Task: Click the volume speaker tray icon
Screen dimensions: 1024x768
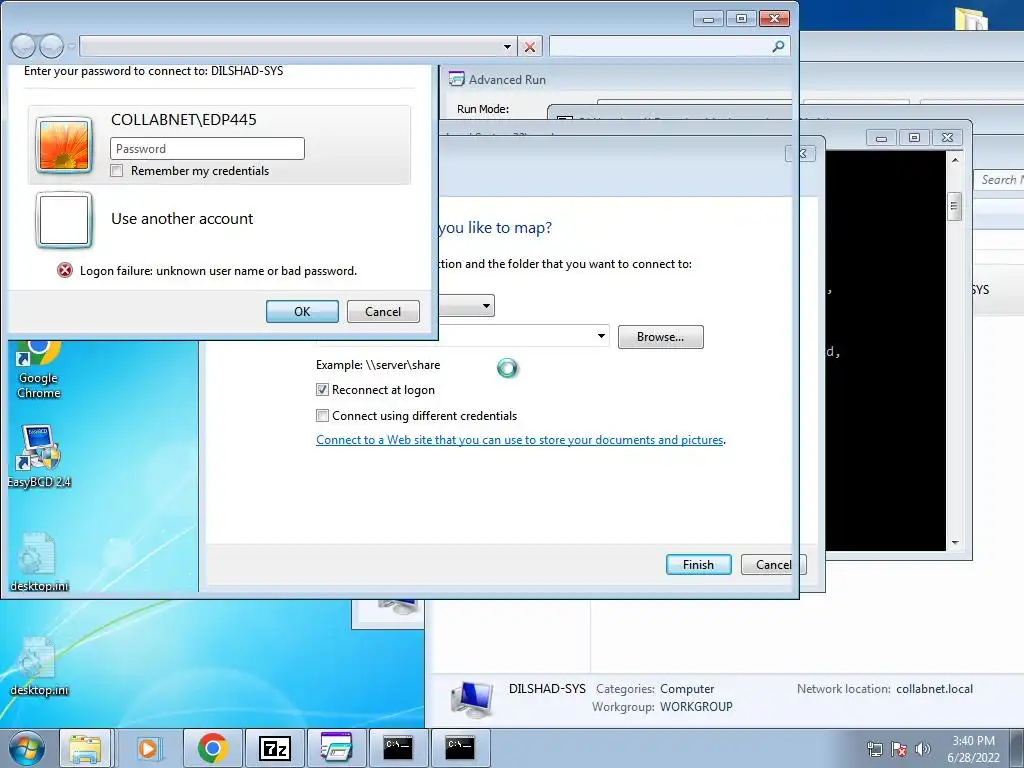Action: [922, 749]
